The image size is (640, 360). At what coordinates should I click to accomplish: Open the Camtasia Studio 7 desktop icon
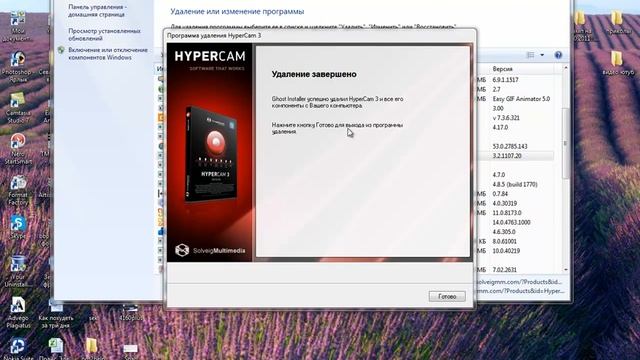tap(17, 108)
